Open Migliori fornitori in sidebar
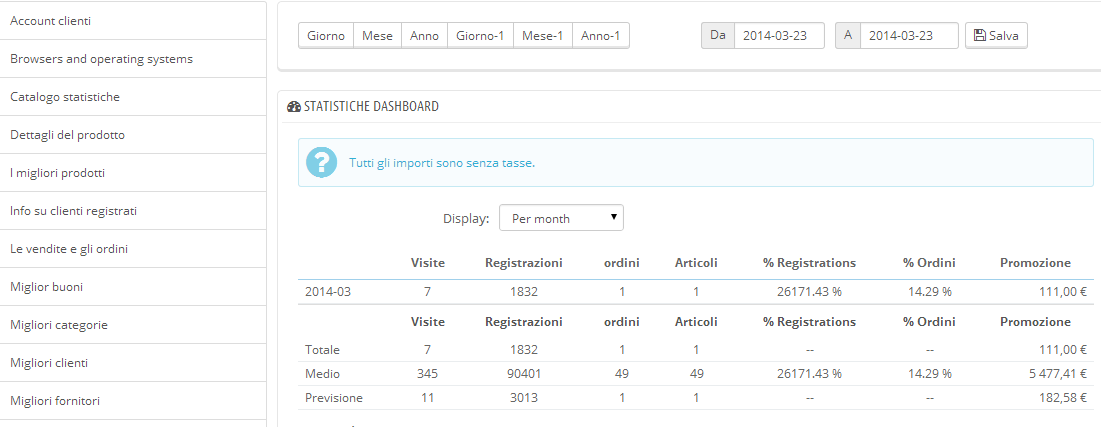The width and height of the screenshot is (1101, 427). pyautogui.click(x=132, y=401)
